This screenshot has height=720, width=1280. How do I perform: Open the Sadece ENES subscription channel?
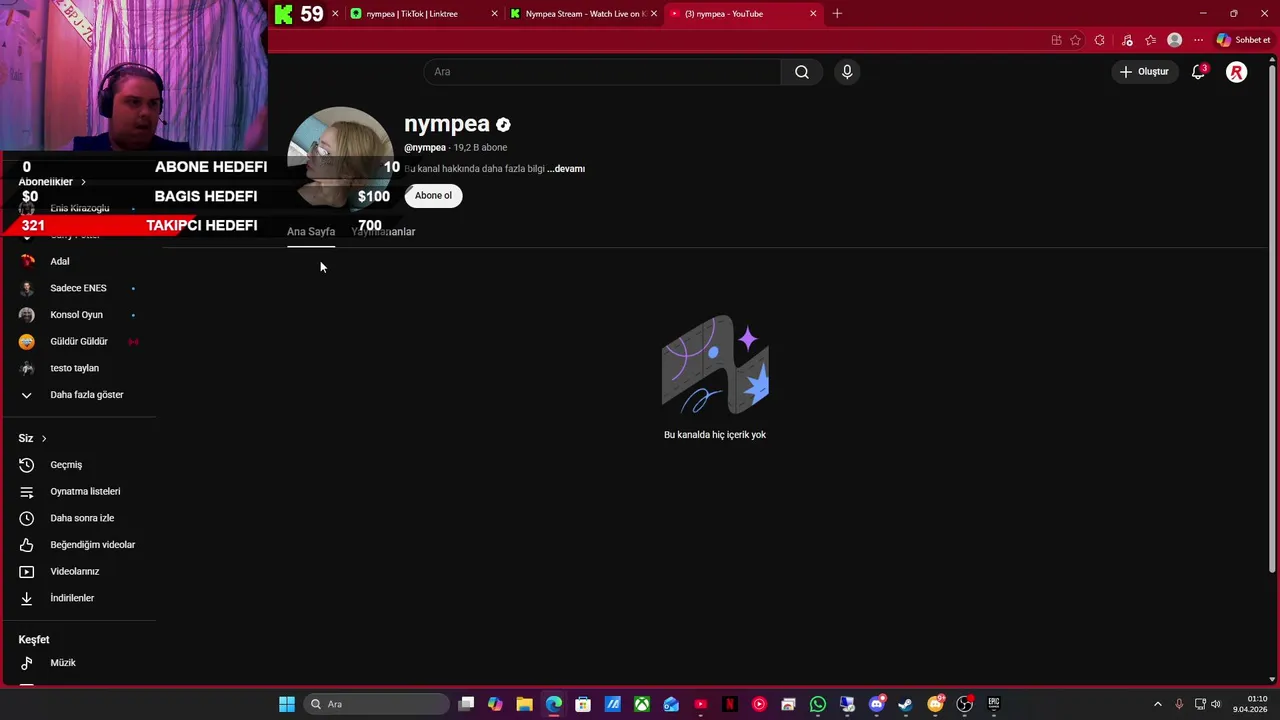coord(78,288)
